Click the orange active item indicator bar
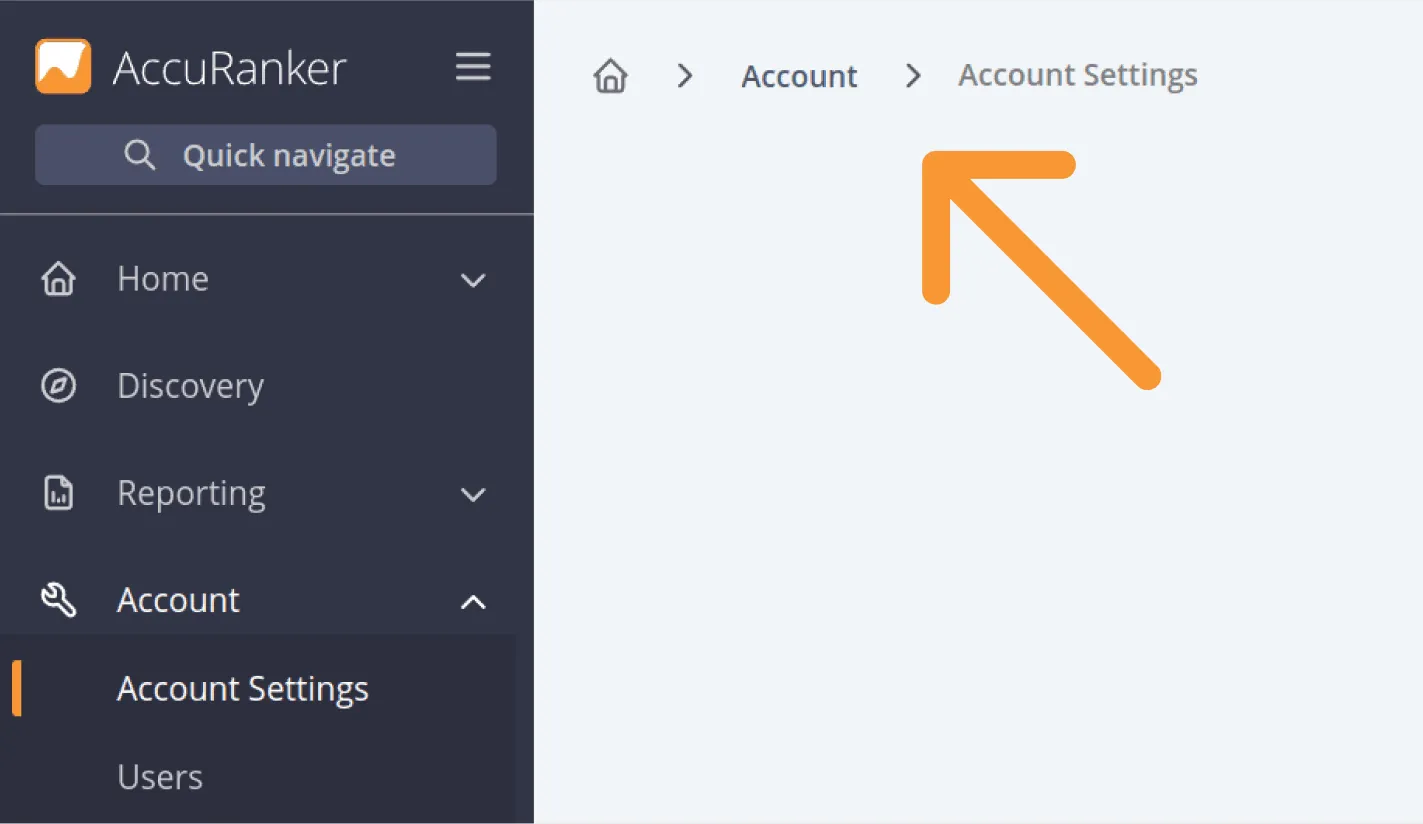This screenshot has width=1423, height=824. 17,688
